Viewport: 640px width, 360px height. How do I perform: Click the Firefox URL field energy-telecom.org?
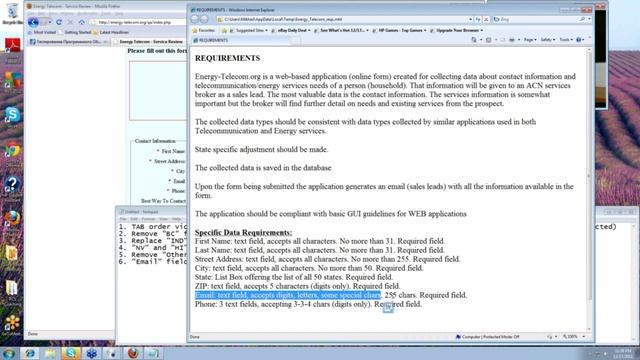coord(139,22)
